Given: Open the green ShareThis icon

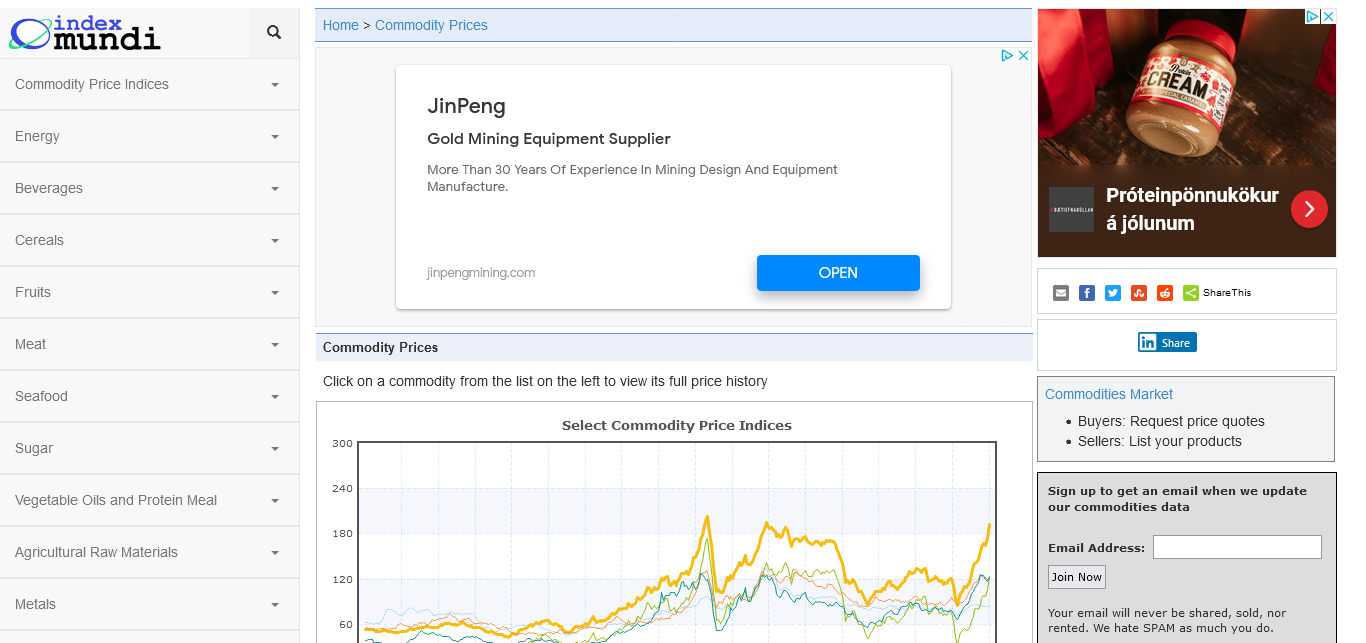Looking at the screenshot, I should pyautogui.click(x=1191, y=293).
